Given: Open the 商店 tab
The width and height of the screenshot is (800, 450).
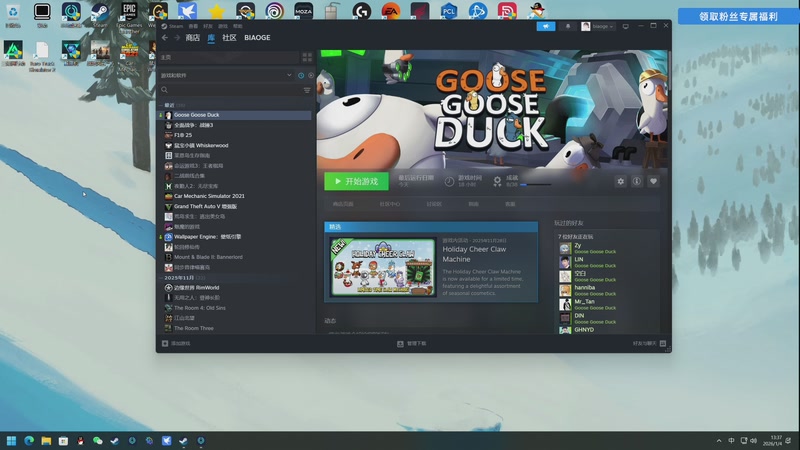Looking at the screenshot, I should pos(192,38).
